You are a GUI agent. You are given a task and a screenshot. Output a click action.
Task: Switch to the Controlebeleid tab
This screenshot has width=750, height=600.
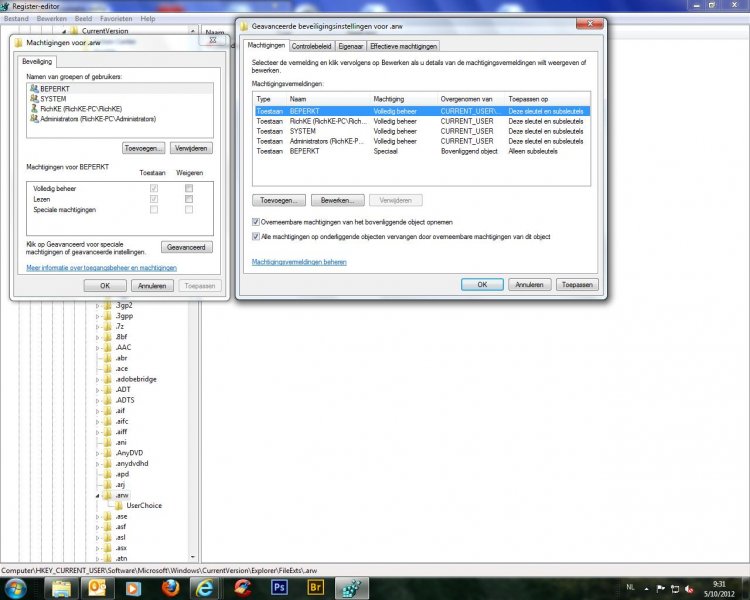311,46
